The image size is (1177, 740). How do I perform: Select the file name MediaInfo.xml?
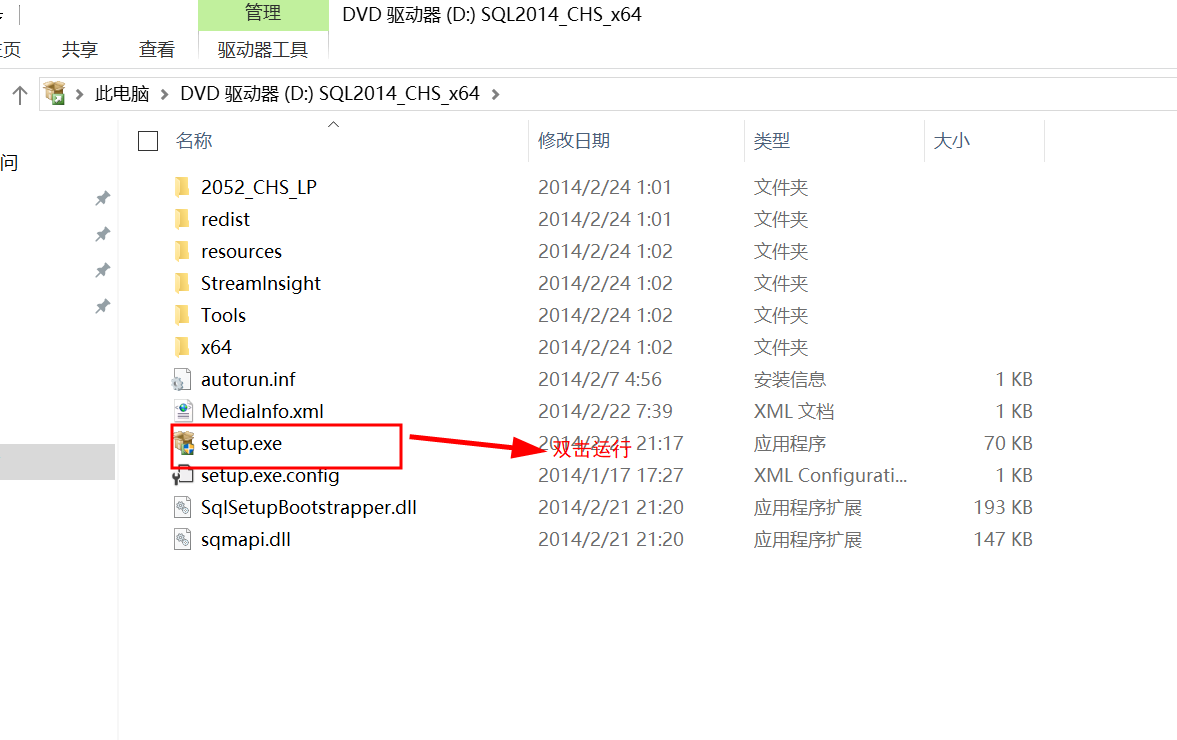[262, 411]
